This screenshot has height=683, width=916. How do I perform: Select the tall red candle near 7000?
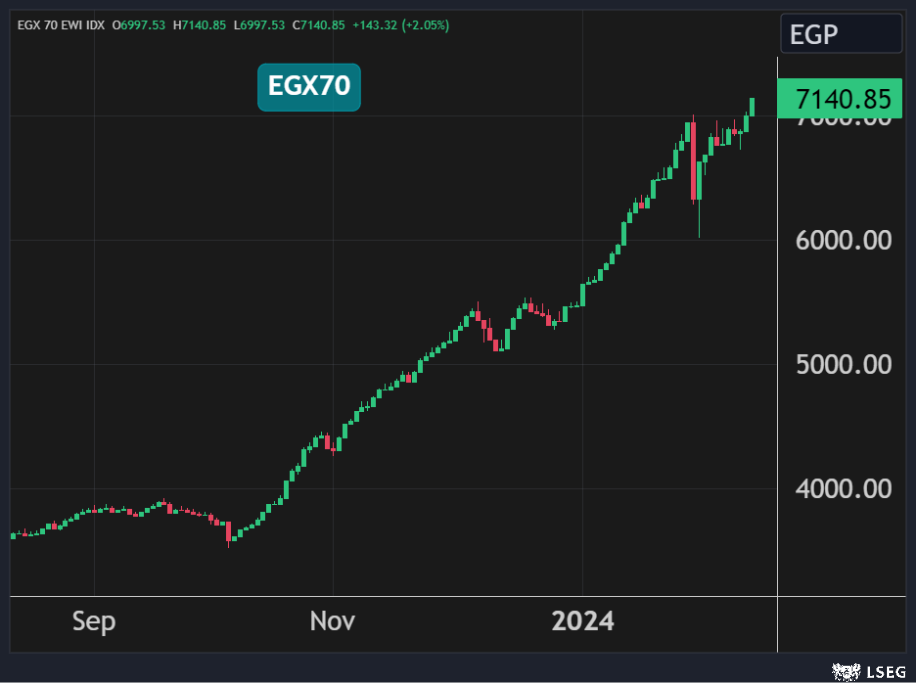[x=693, y=160]
